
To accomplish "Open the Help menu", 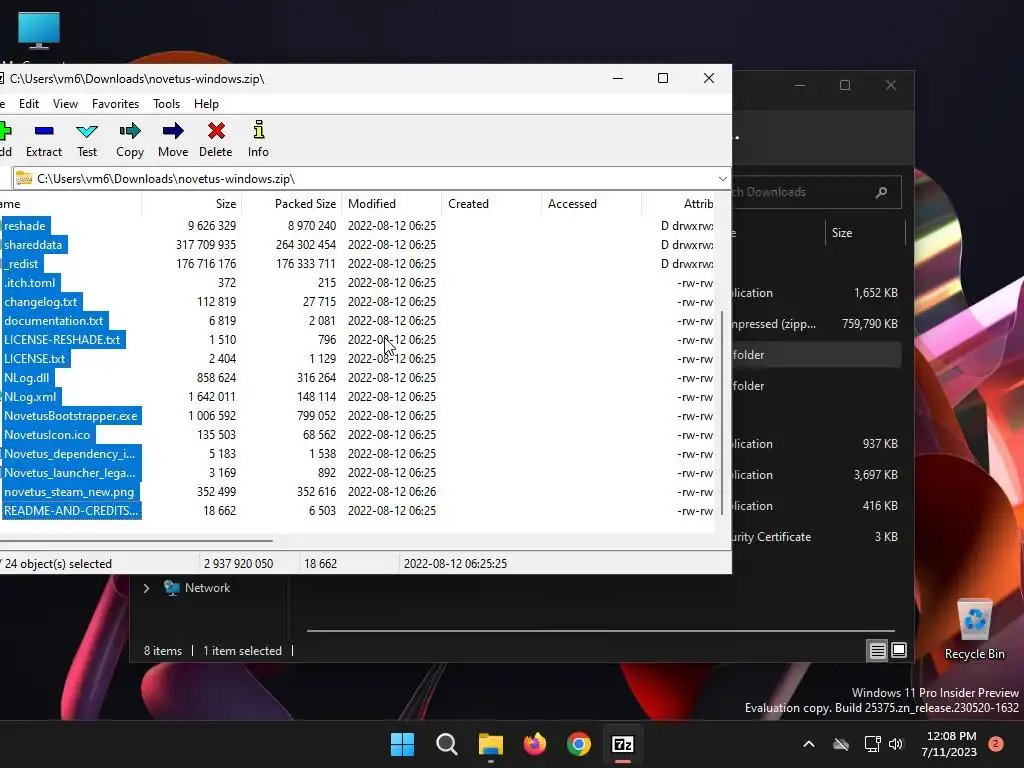I will point(206,104).
